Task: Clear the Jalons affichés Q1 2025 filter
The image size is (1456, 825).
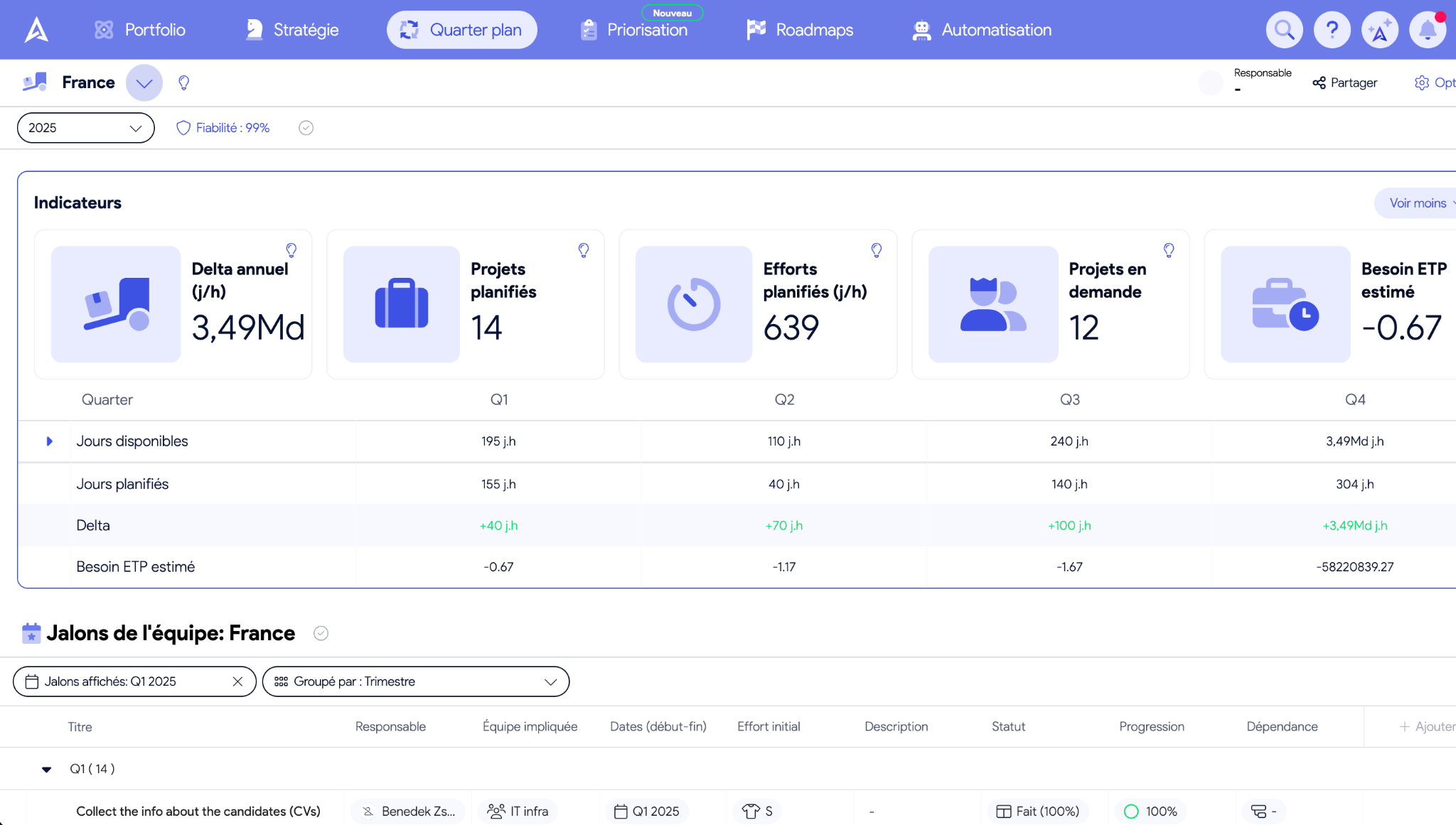Action: [x=237, y=681]
